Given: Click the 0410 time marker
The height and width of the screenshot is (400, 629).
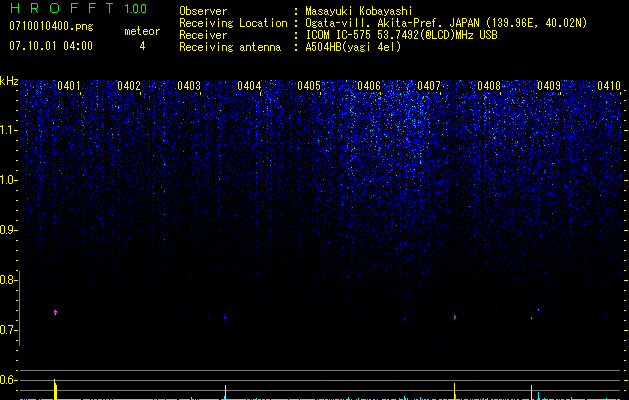Looking at the screenshot, I should (609, 86).
